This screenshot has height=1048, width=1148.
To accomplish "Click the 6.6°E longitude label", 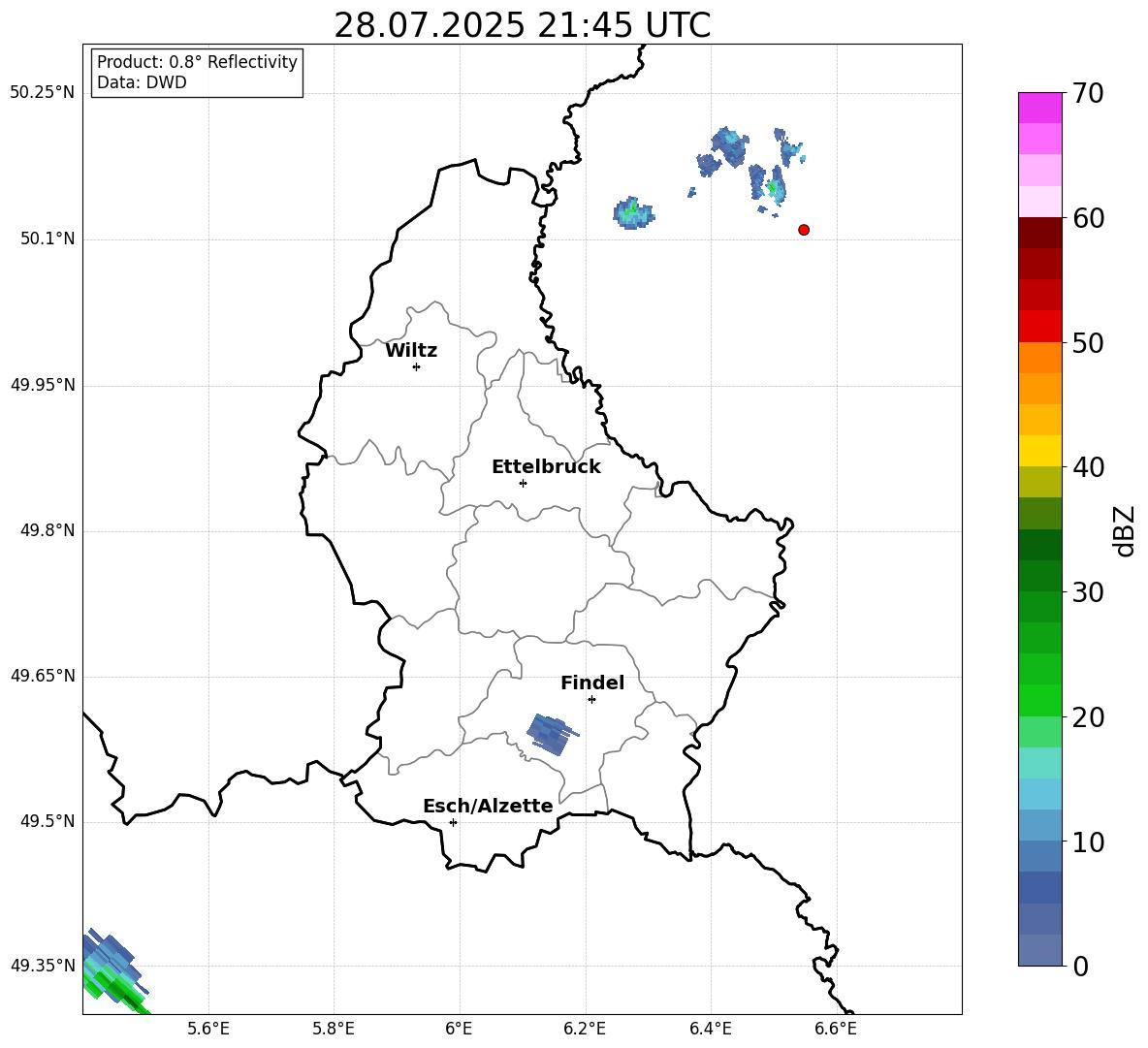I will click(836, 1029).
